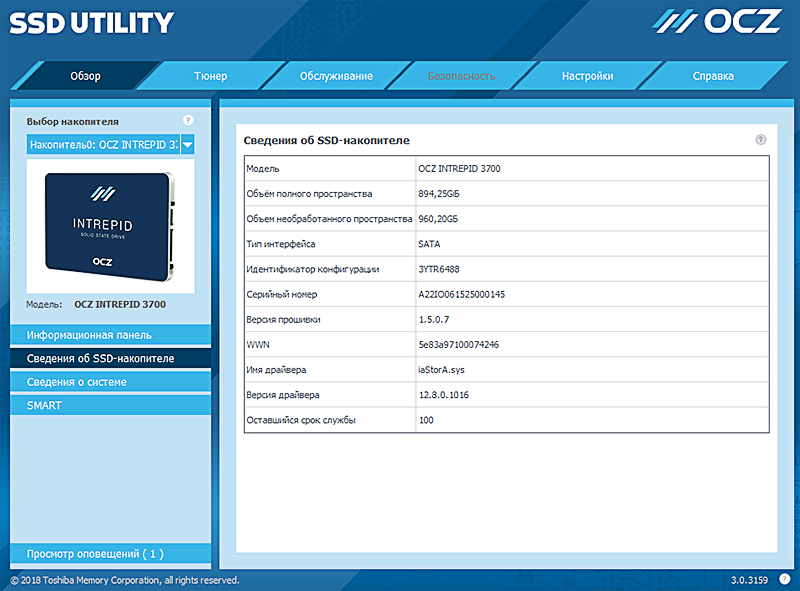
Task: Open the Настройки tab
Action: (x=587, y=76)
